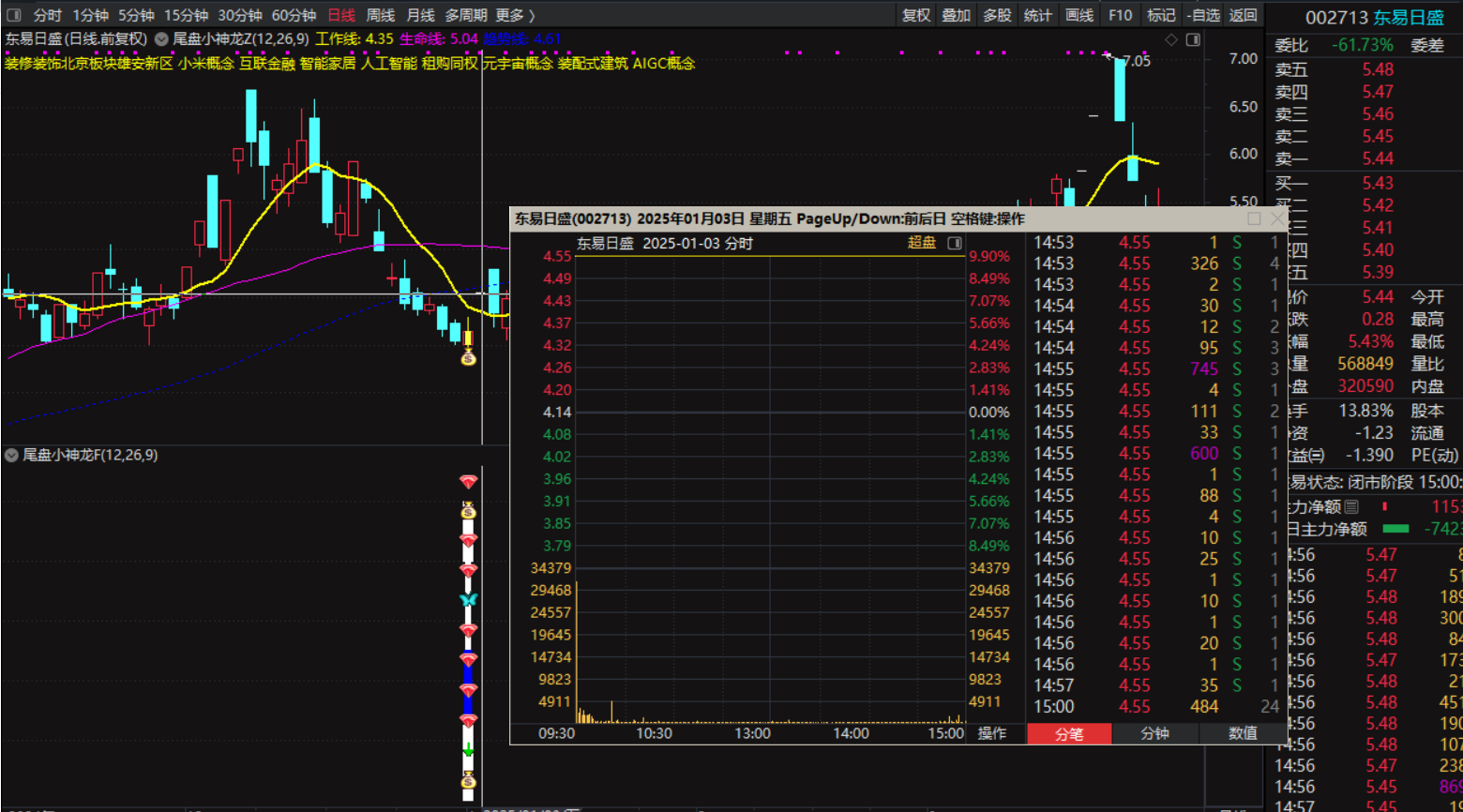Click the 分笔 tab in popup
Screen dimensions: 1463x812
click(x=1069, y=734)
